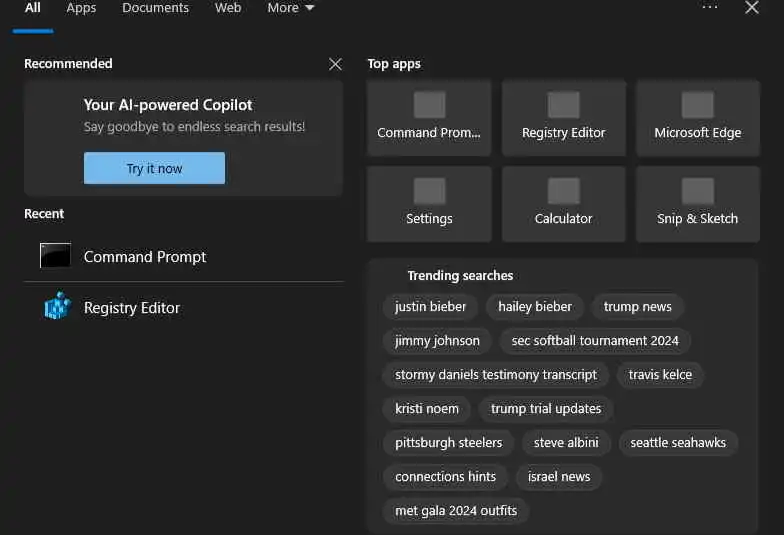This screenshot has width=784, height=535.
Task: Click the Registry Editor icon in Recent
Action: tap(57, 307)
